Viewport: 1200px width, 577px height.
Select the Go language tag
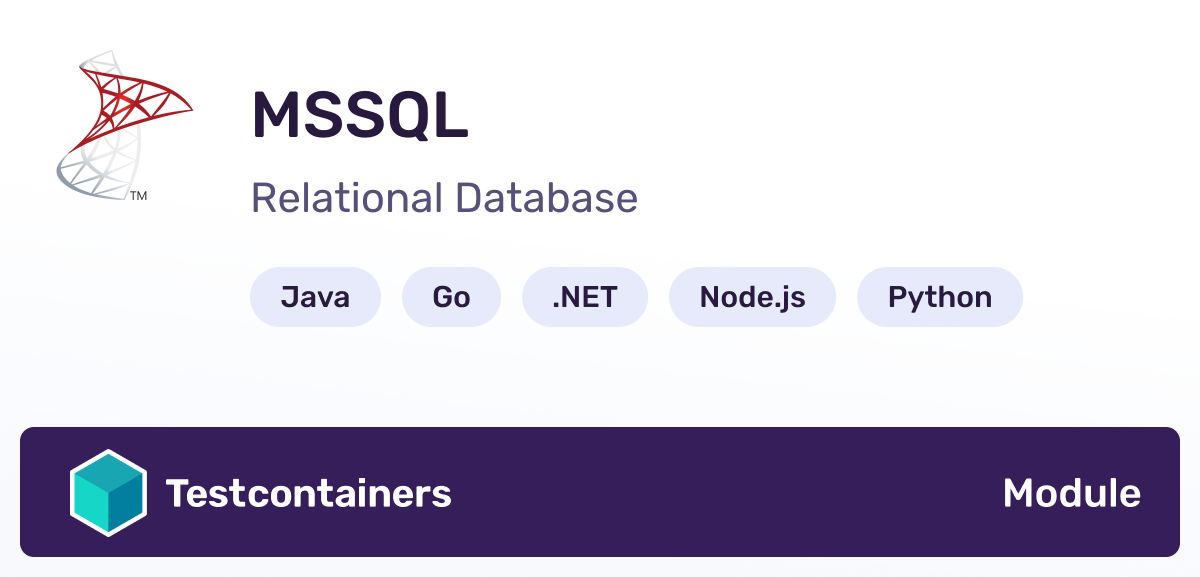451,297
